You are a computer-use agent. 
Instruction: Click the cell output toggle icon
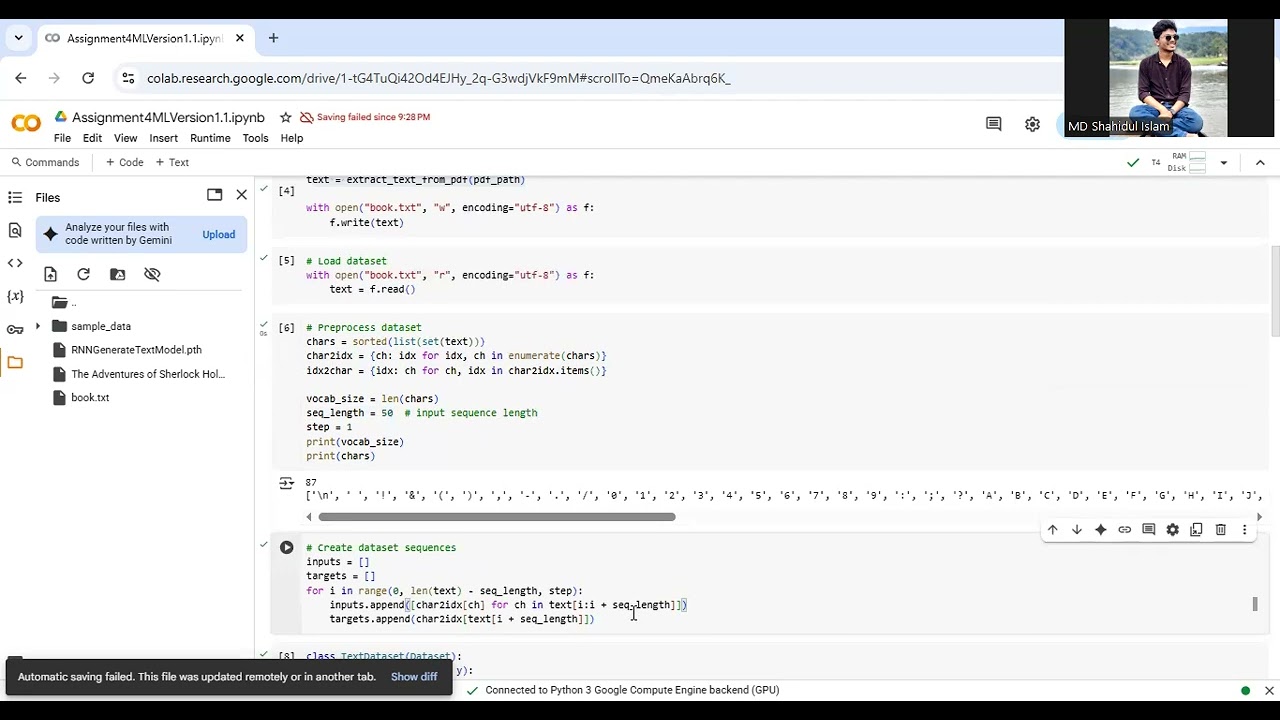click(286, 483)
